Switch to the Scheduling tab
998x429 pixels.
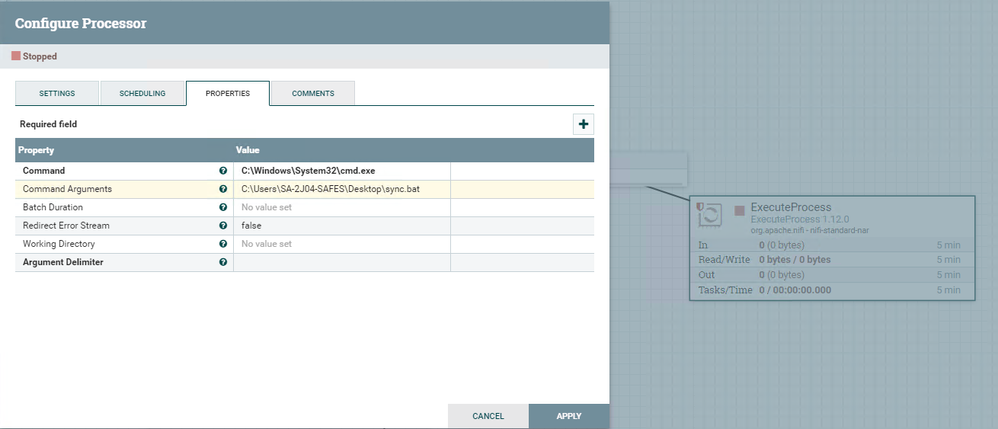pyautogui.click(x=142, y=93)
